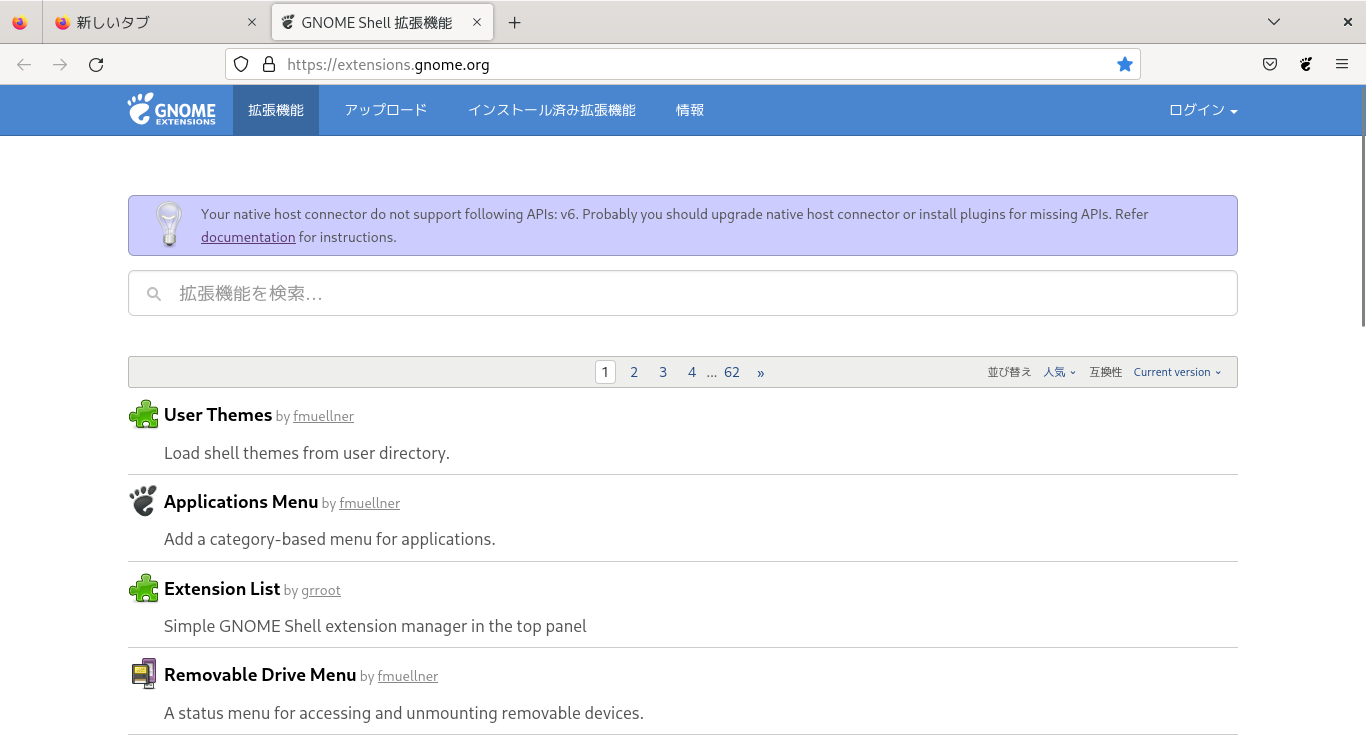Viewport: 1366px width, 736px height.
Task: Click the next page » arrow
Action: click(761, 372)
